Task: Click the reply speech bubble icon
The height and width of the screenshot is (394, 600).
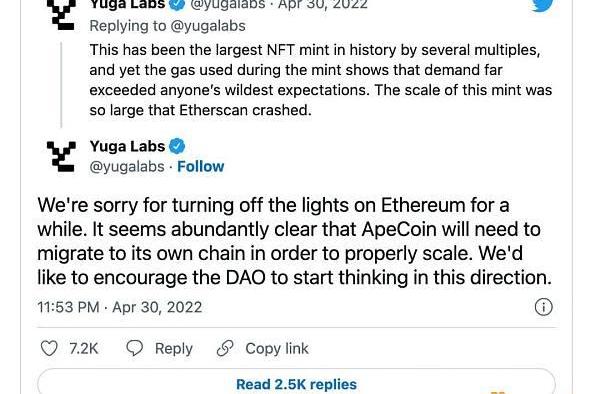Action: 134,348
